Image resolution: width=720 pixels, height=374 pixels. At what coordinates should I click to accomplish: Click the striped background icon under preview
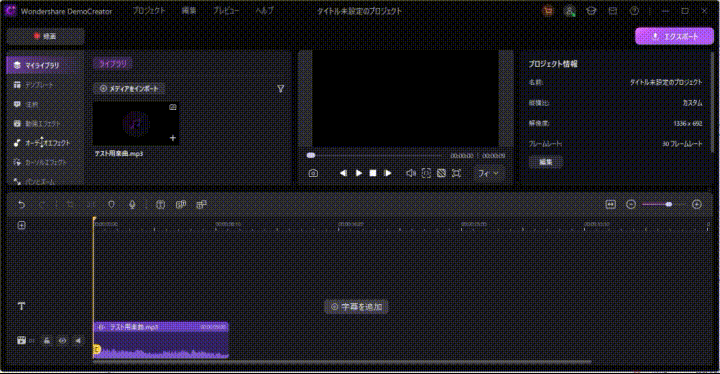point(441,173)
